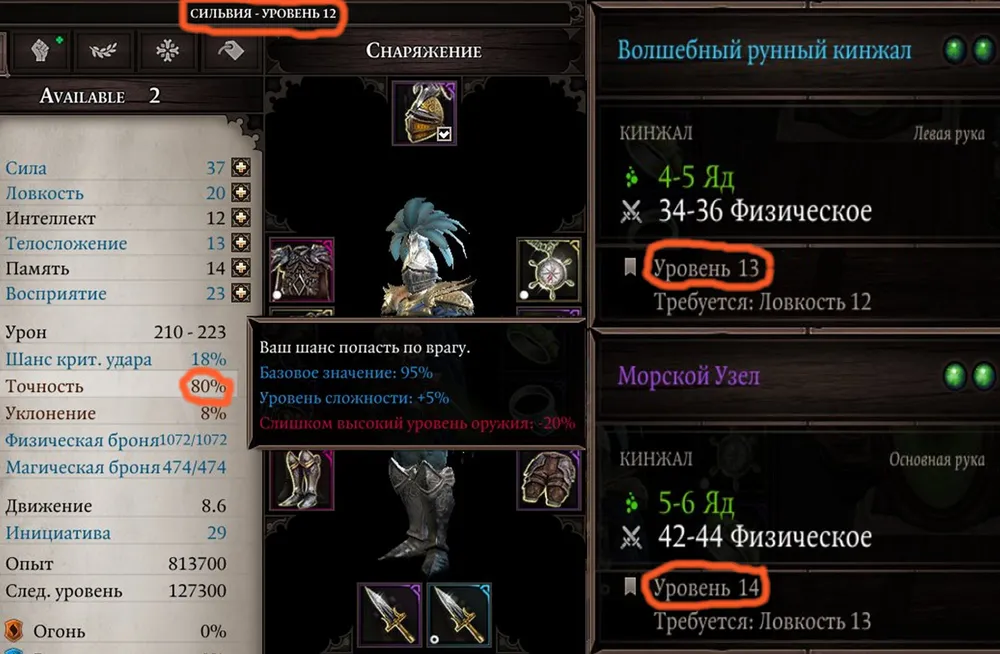Open the fist abilities tab icon
1000x654 pixels.
[40, 50]
